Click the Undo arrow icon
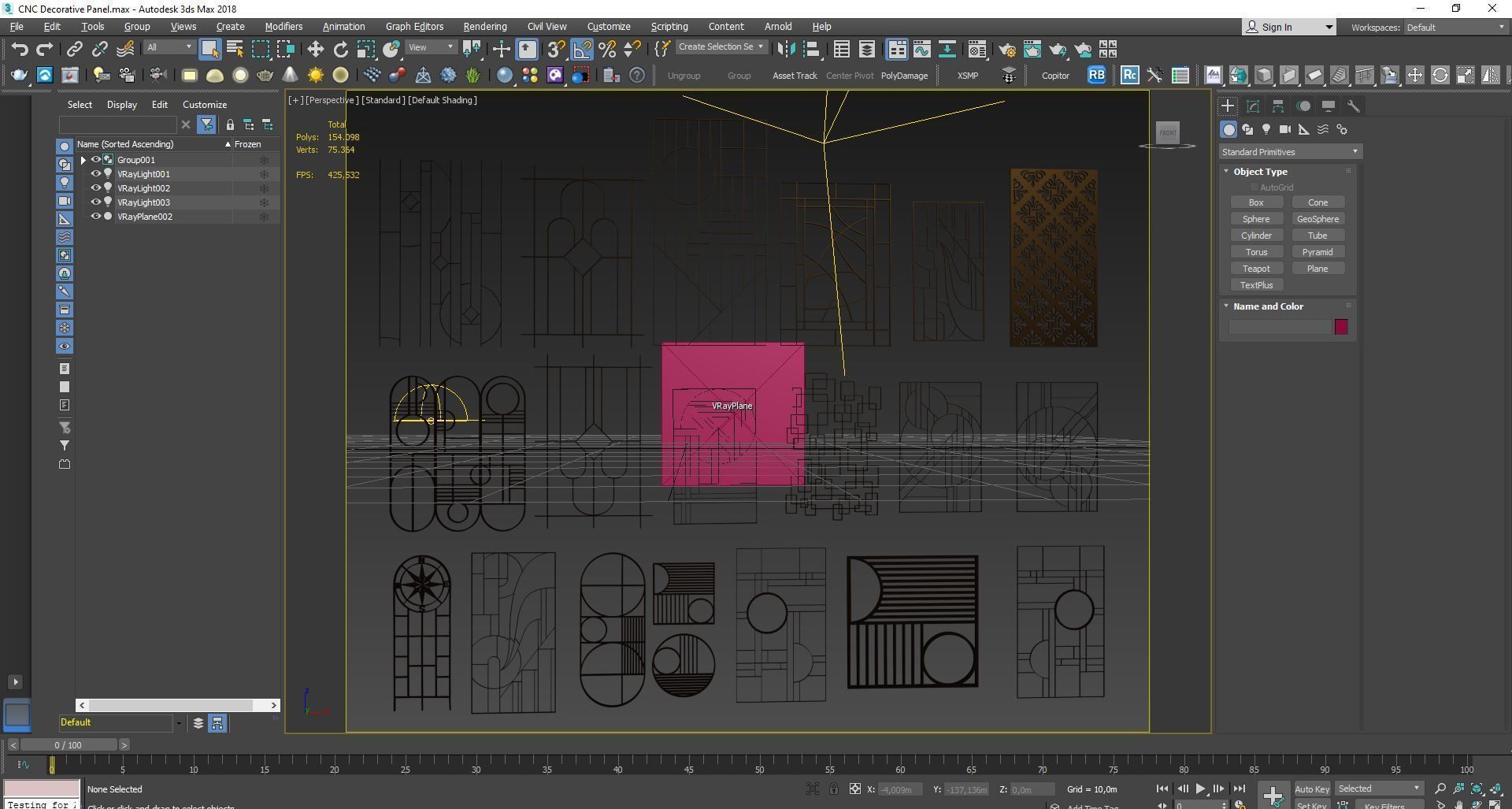 [20, 49]
